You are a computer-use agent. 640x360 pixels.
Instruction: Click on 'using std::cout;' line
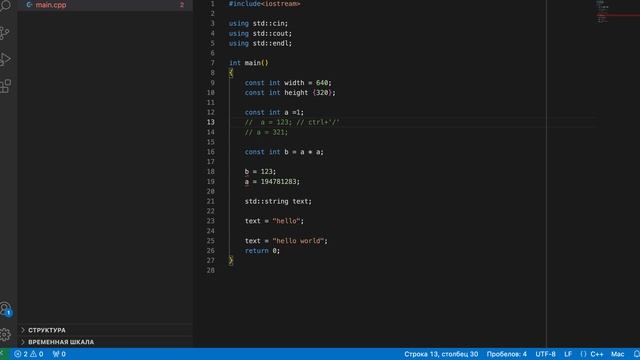point(260,33)
